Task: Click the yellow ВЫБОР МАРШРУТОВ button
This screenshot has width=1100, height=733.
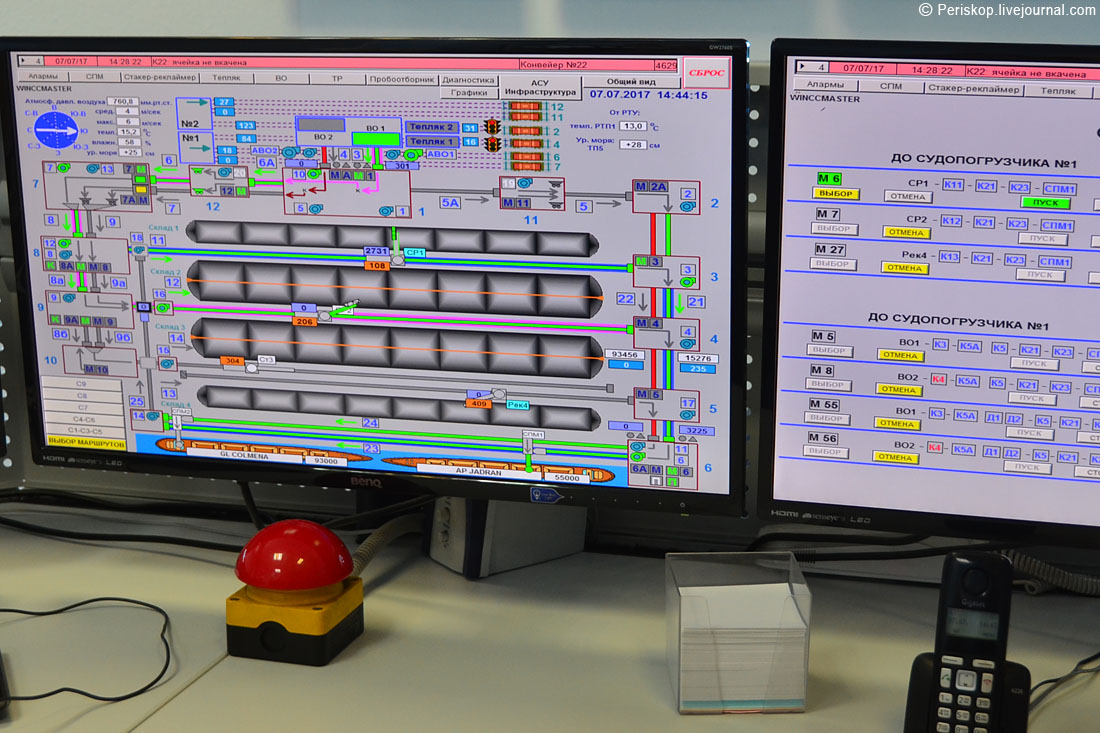Action: pos(86,443)
